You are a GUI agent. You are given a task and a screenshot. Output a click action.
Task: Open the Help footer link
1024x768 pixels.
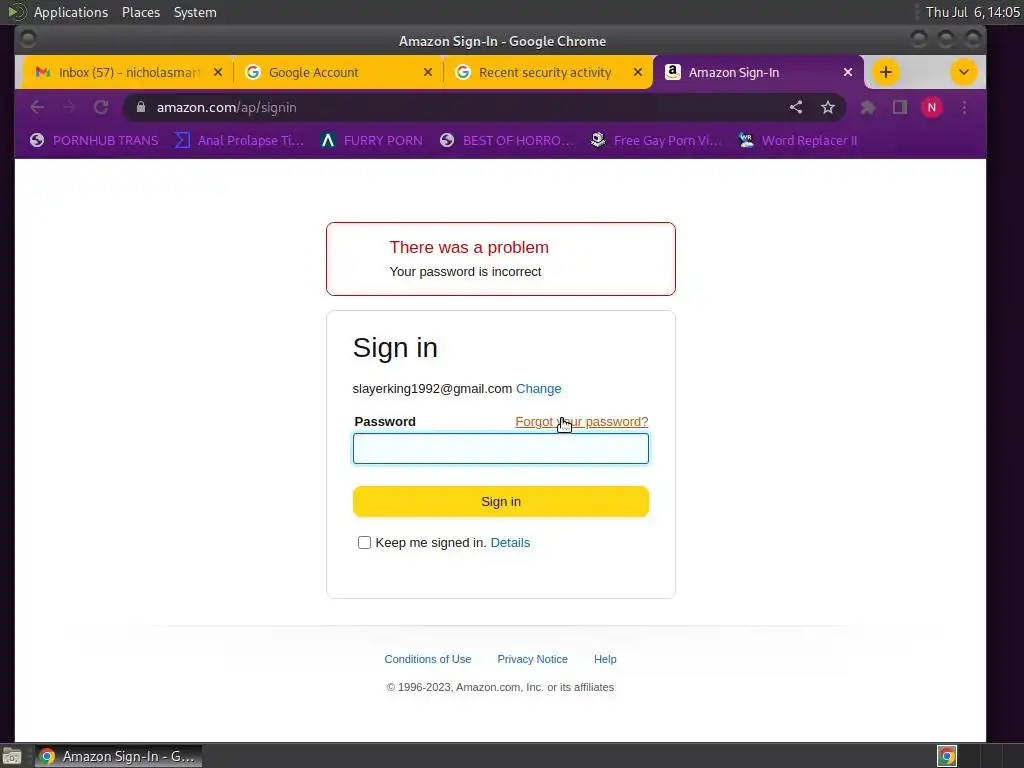click(605, 659)
